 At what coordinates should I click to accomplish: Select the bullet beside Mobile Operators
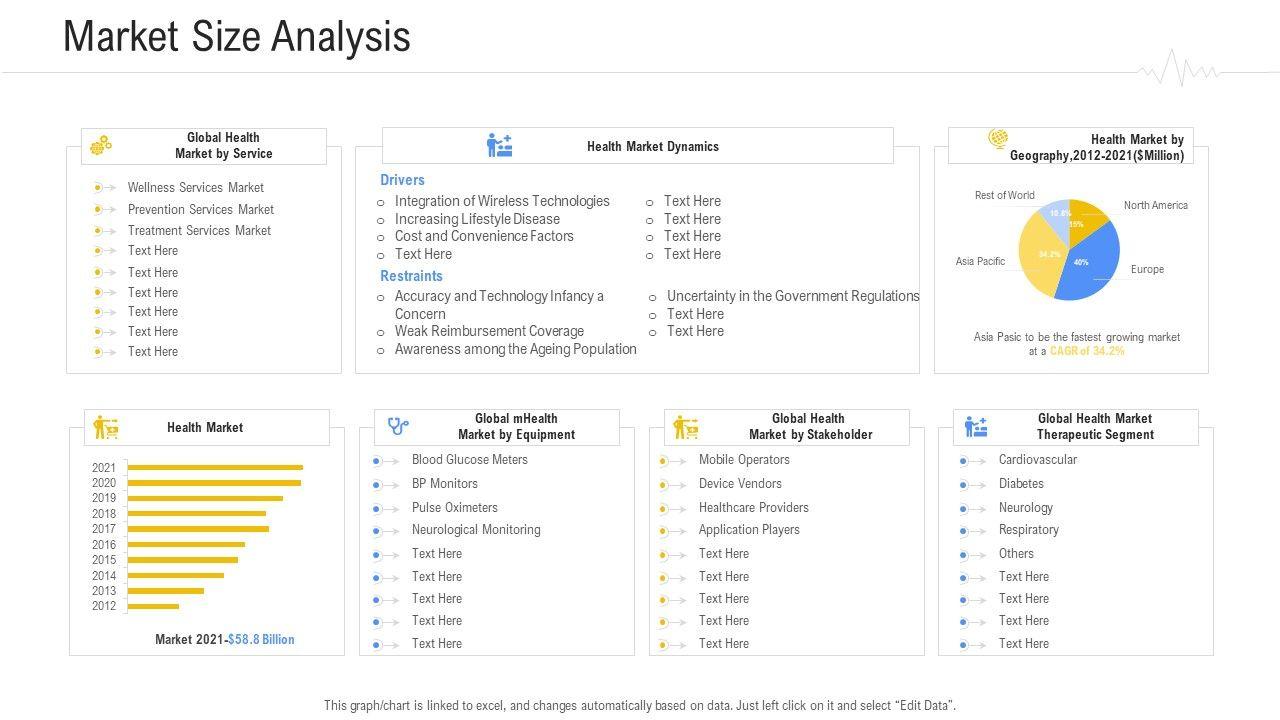click(665, 461)
